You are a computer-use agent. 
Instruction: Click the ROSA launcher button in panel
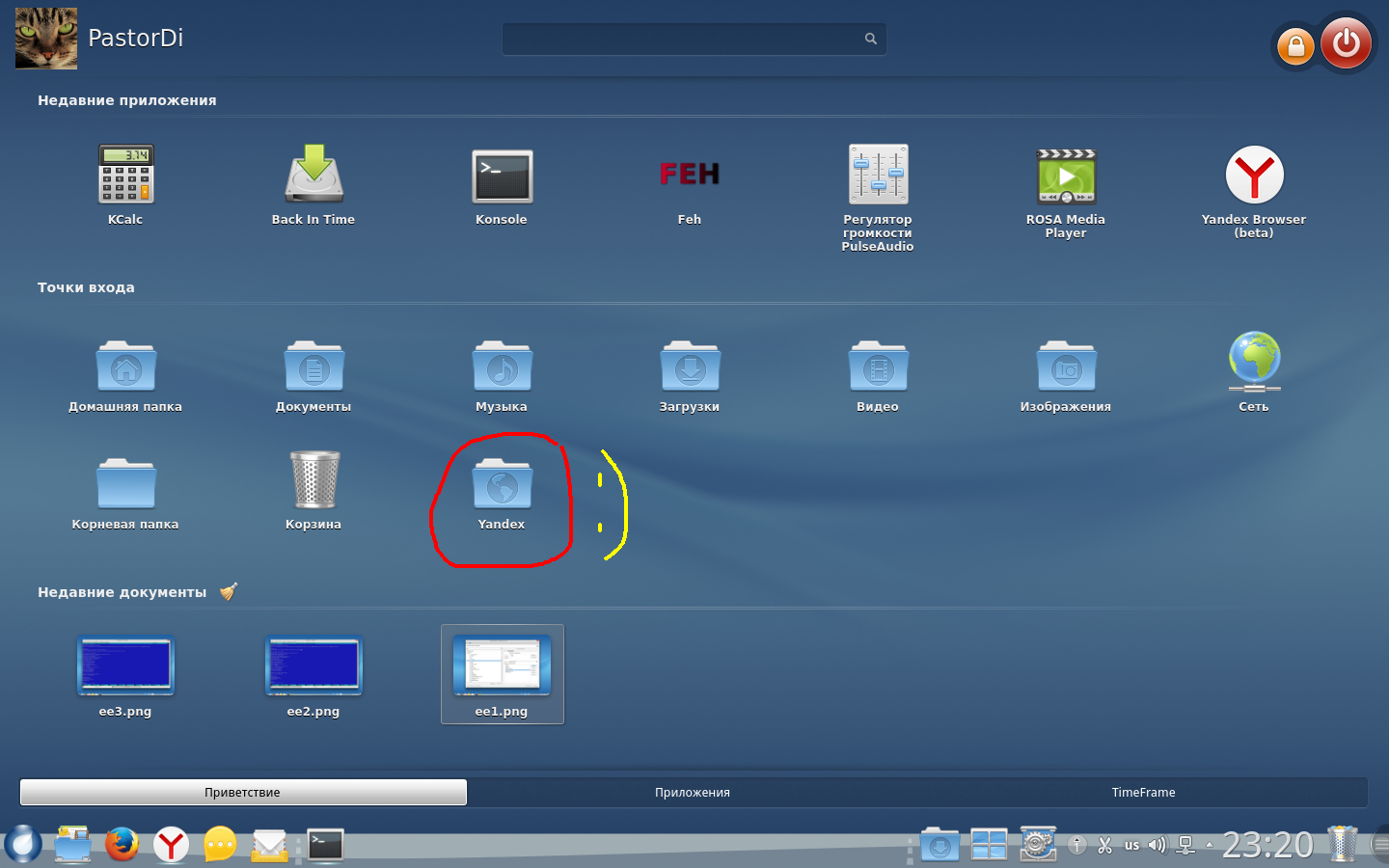[23, 844]
